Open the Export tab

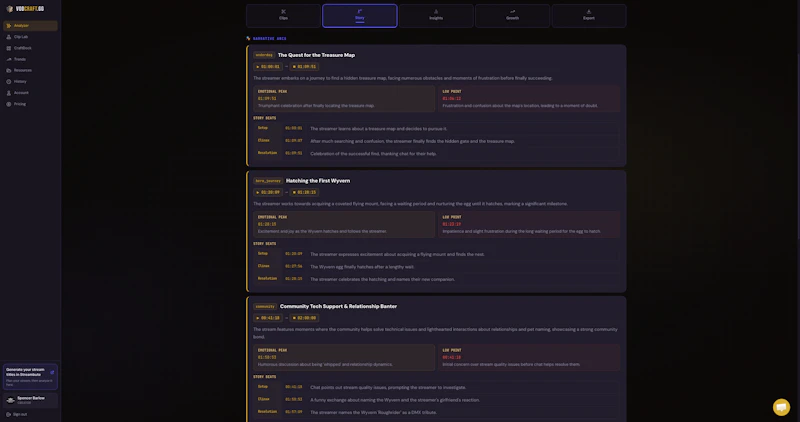(x=589, y=15)
